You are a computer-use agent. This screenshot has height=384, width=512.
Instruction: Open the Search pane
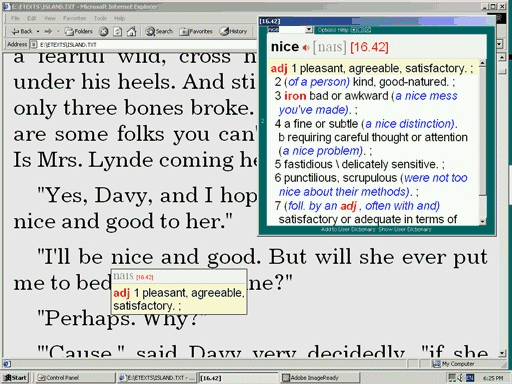(159, 31)
